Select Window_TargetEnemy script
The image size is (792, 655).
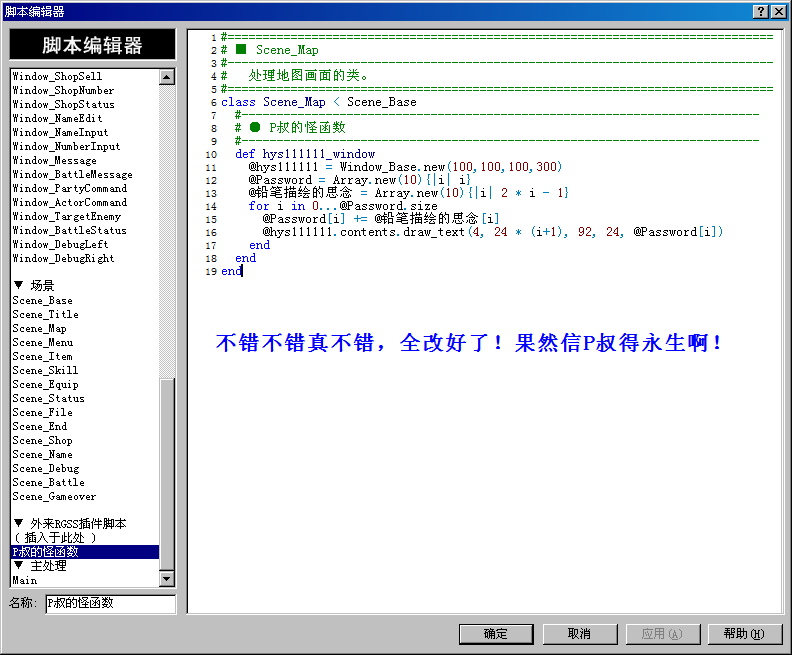click(67, 217)
